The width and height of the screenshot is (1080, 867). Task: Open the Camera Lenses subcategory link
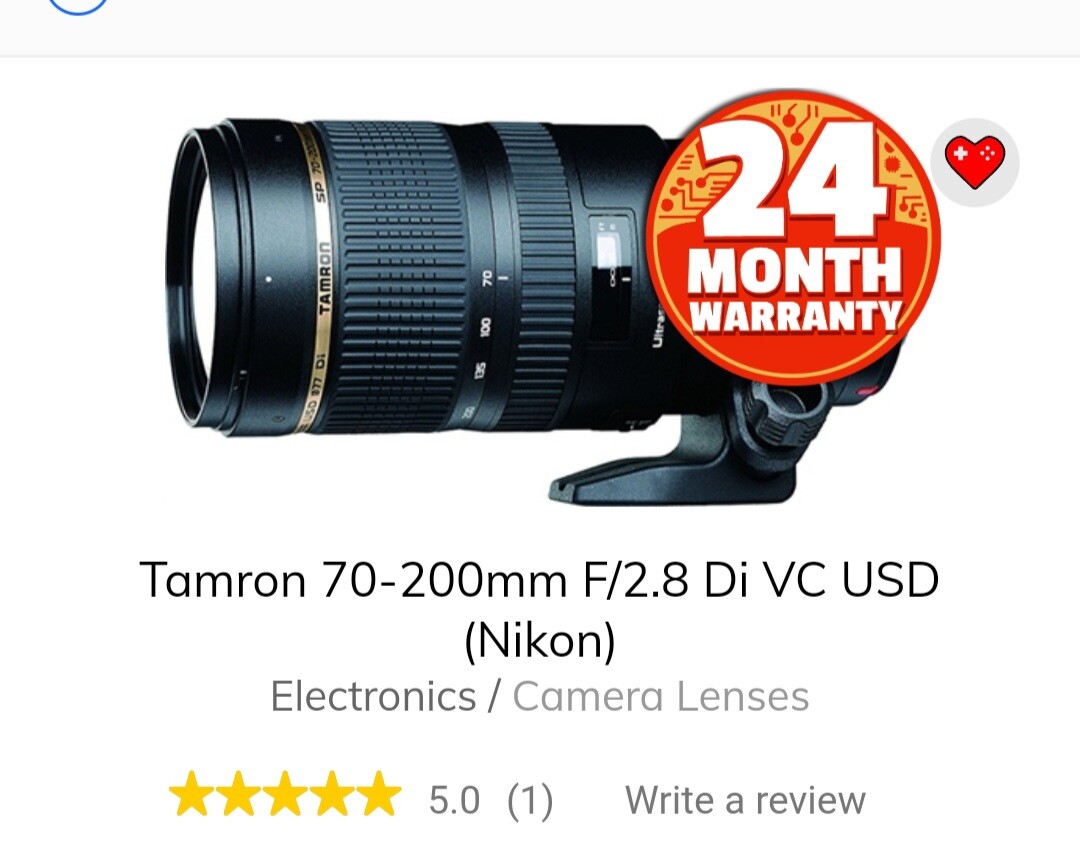pos(661,696)
